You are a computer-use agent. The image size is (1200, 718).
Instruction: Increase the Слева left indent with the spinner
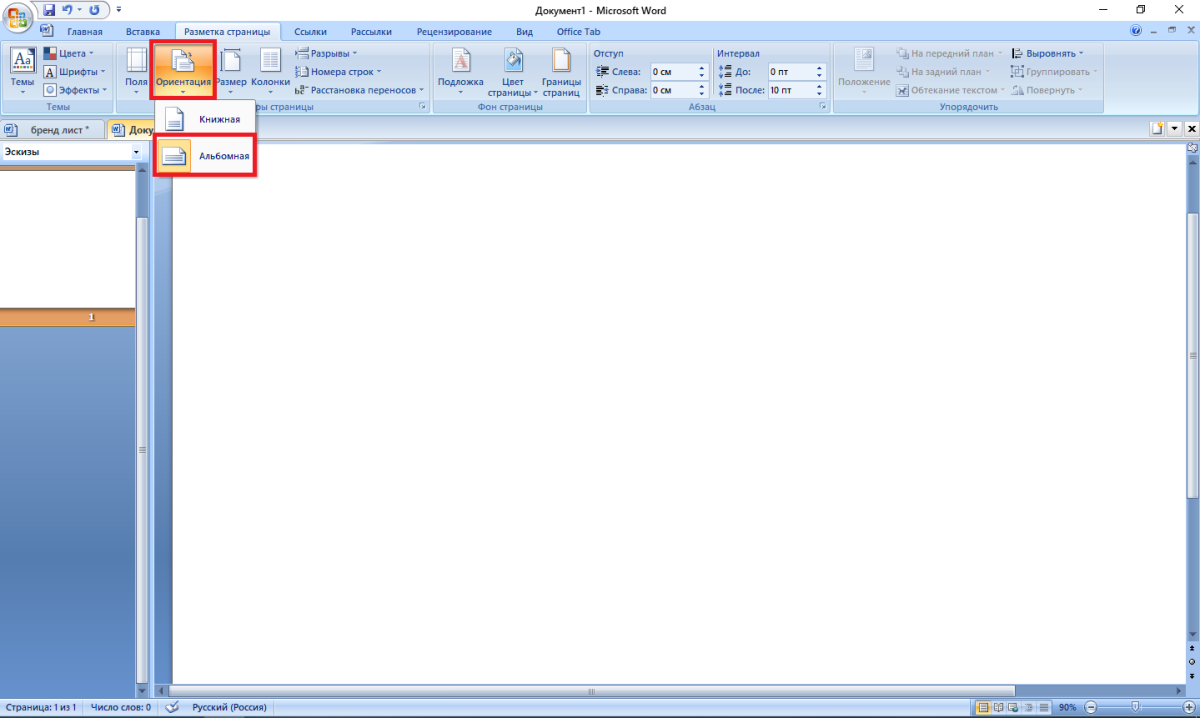702,68
